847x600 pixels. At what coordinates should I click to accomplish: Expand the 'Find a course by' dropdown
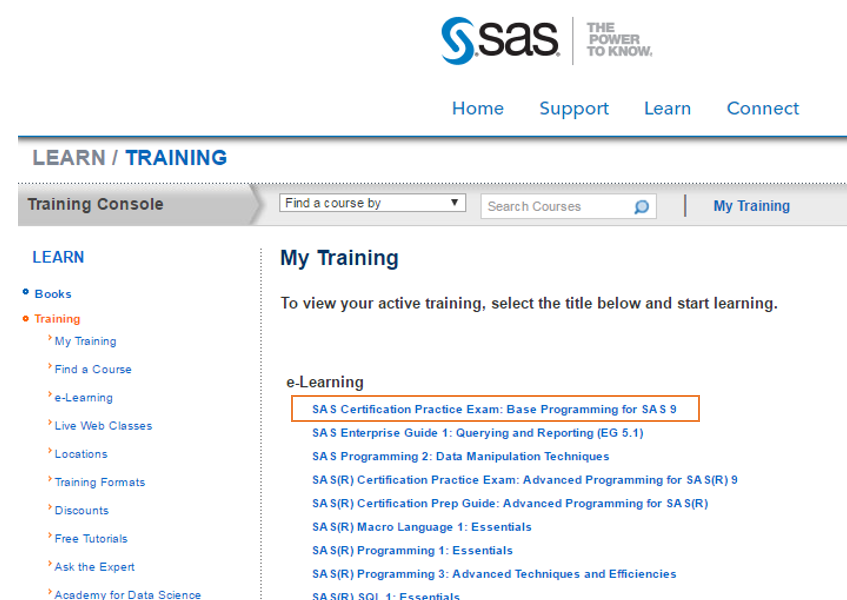point(372,203)
